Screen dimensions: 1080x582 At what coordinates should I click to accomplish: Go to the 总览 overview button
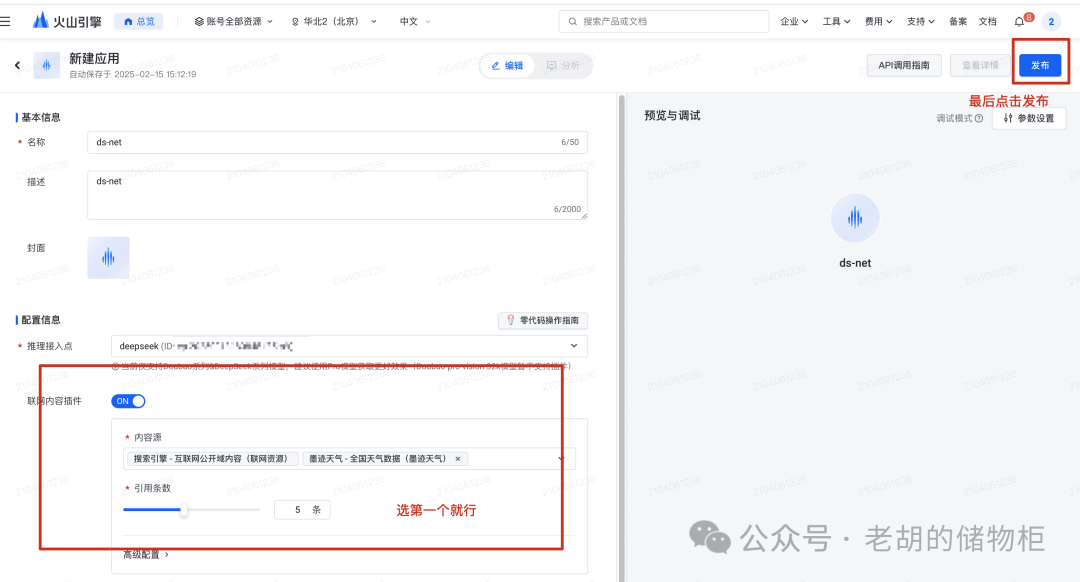click(x=139, y=21)
